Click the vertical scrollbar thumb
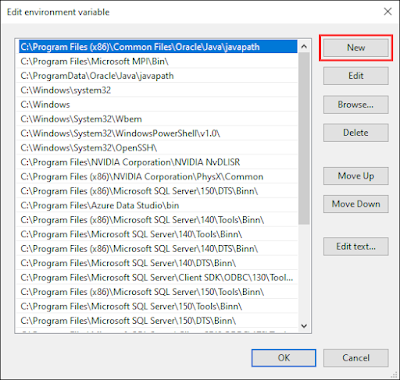400x380 pixels. (x=304, y=138)
